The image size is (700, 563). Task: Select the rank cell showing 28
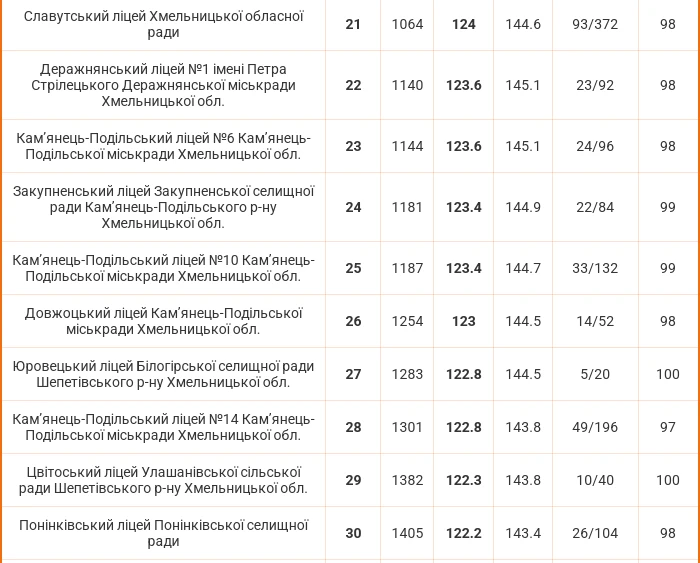353,427
